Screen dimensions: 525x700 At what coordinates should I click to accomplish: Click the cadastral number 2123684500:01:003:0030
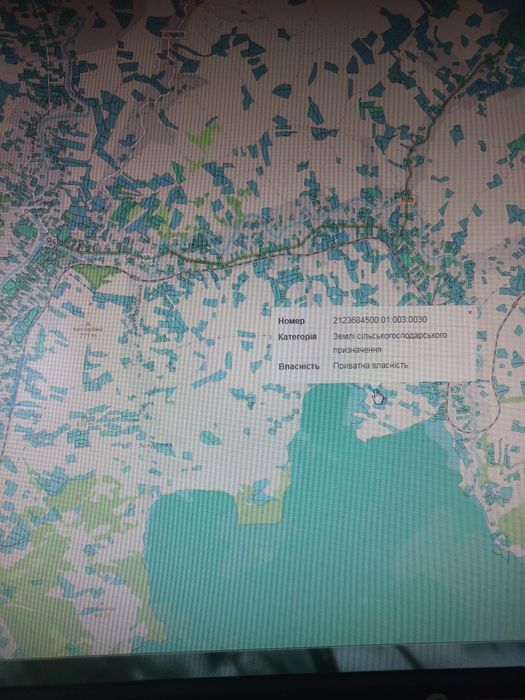(x=379, y=320)
